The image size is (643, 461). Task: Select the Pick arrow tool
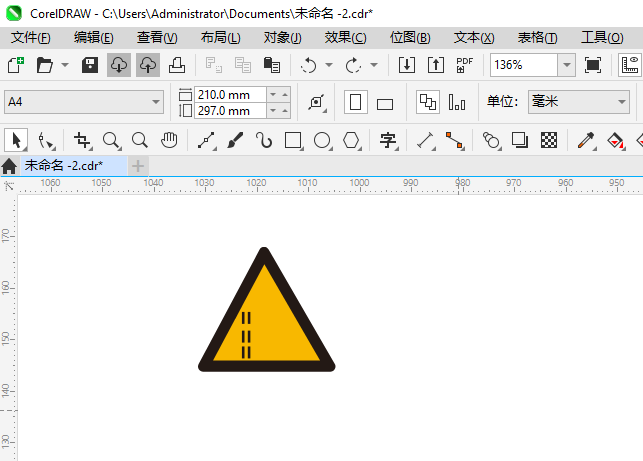click(x=16, y=140)
